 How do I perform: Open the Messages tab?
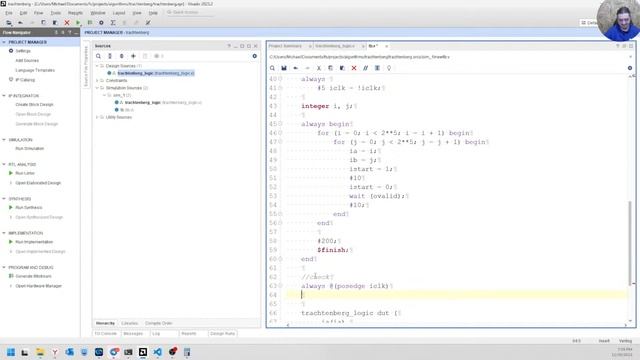(133, 333)
